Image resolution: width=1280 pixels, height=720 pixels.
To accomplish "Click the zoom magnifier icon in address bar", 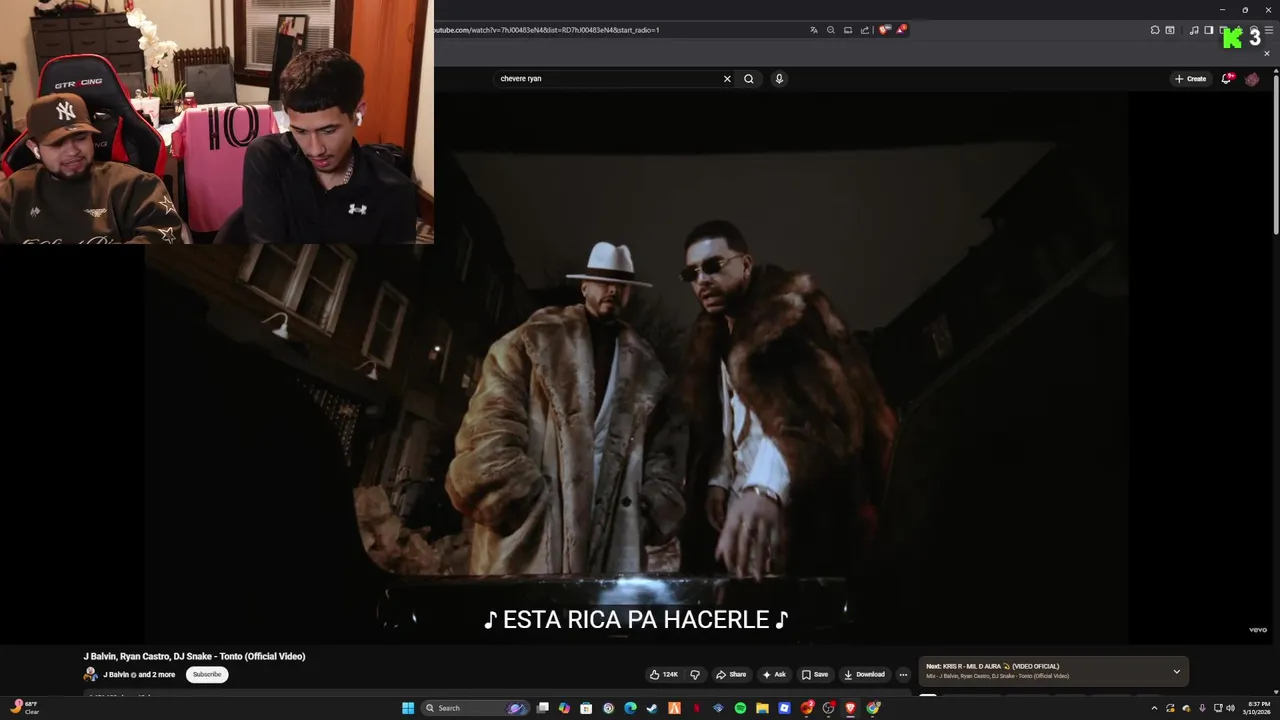I will (x=831, y=30).
